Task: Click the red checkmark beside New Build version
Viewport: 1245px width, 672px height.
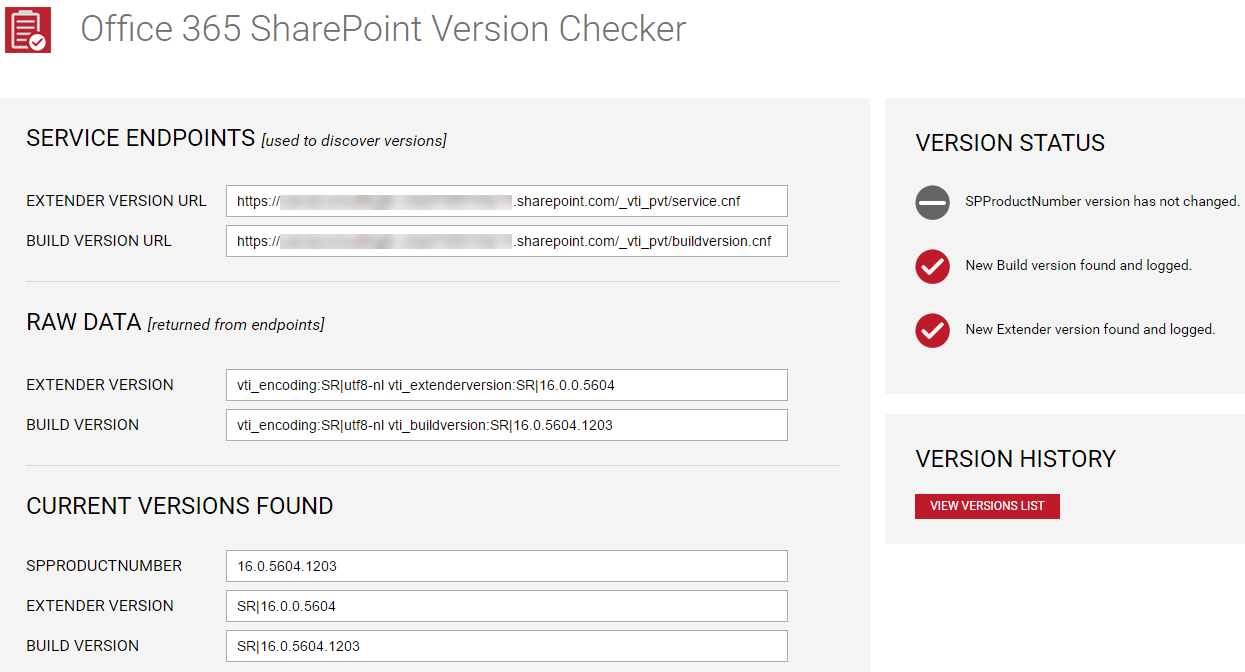Action: [932, 266]
